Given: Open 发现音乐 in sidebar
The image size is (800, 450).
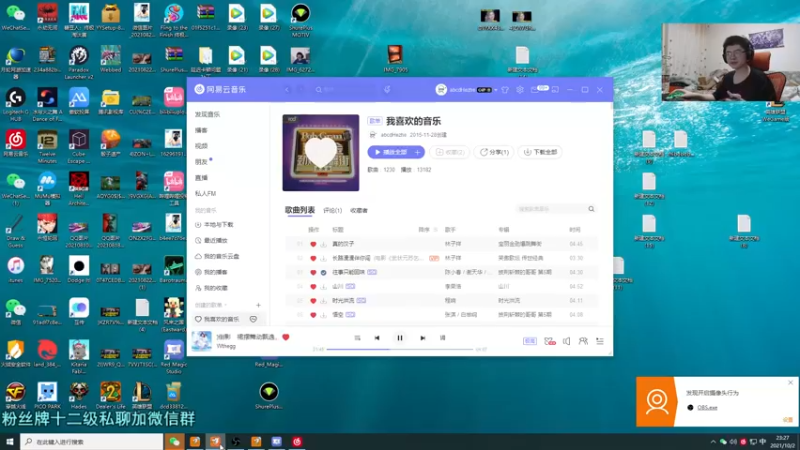Looking at the screenshot, I should point(207,114).
